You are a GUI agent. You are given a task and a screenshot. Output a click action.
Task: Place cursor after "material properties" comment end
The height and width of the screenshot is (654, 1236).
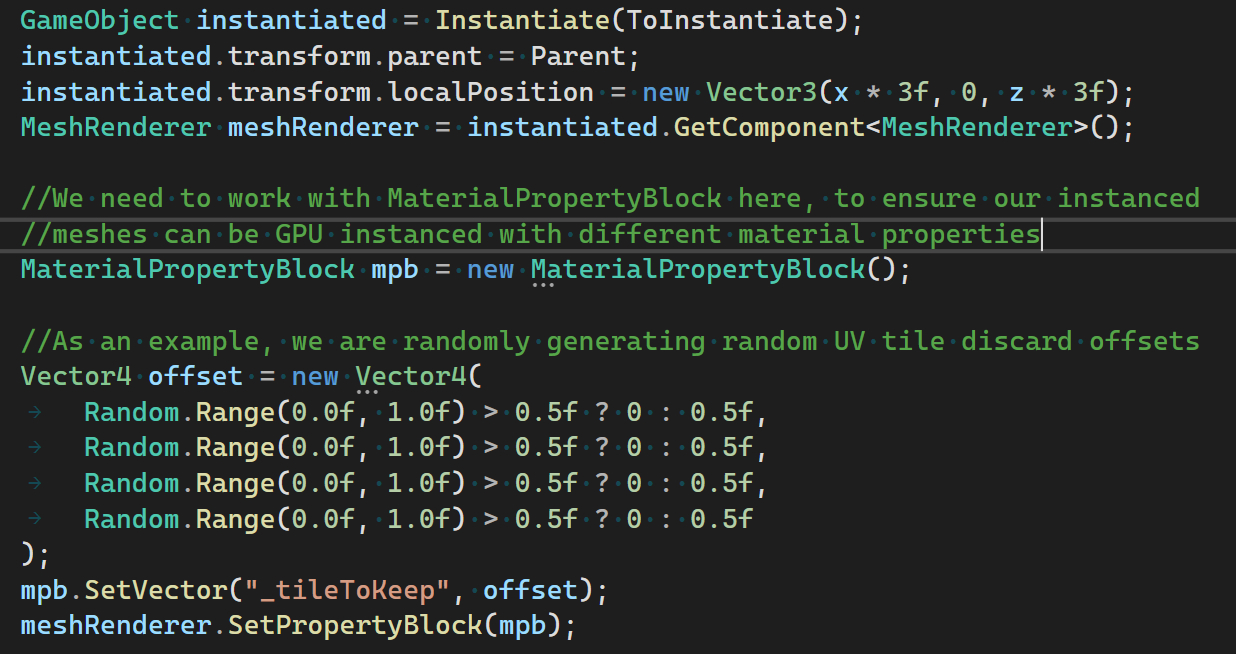click(1041, 234)
